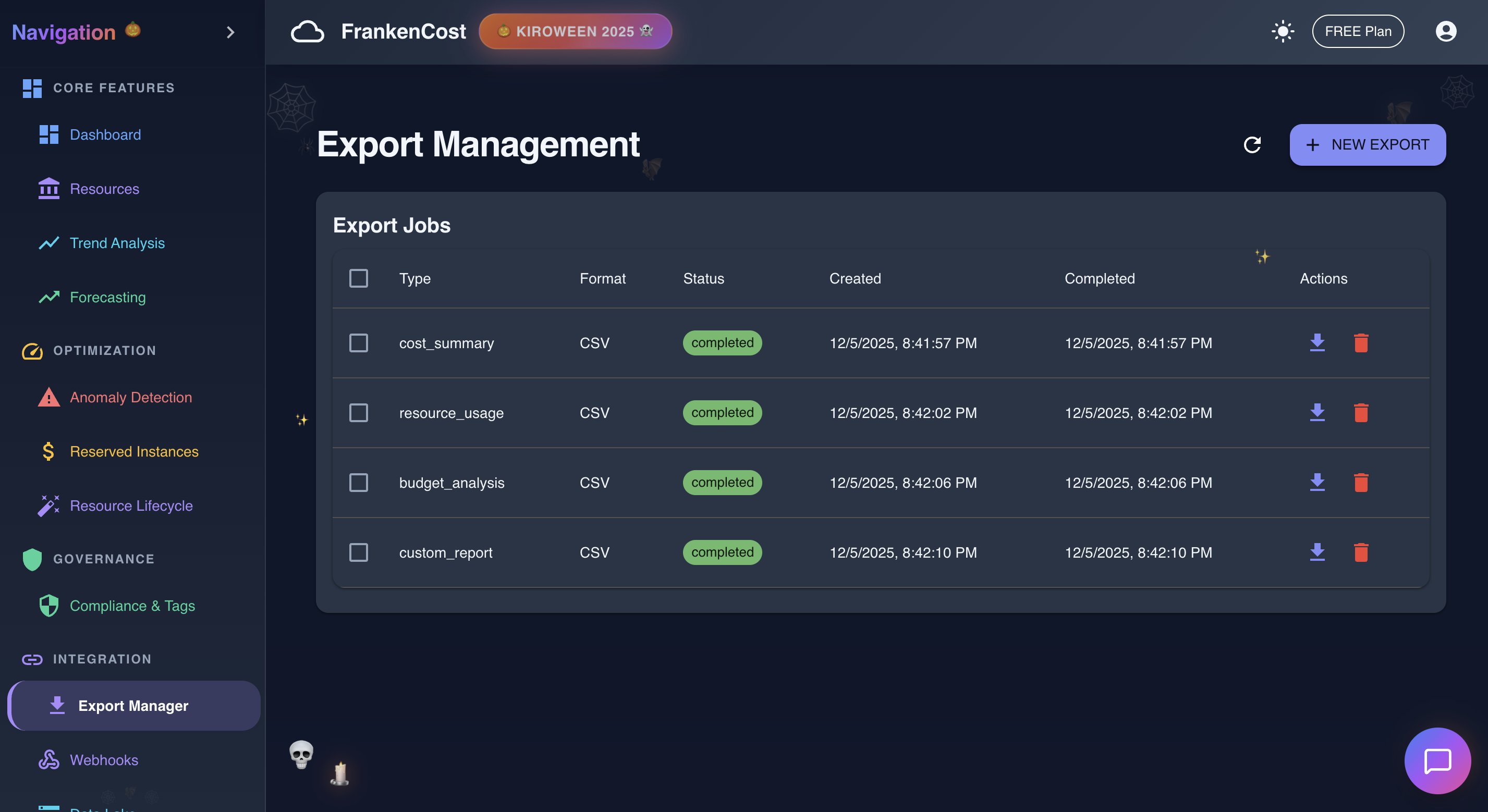
Task: Refresh the export jobs list
Action: click(x=1252, y=144)
